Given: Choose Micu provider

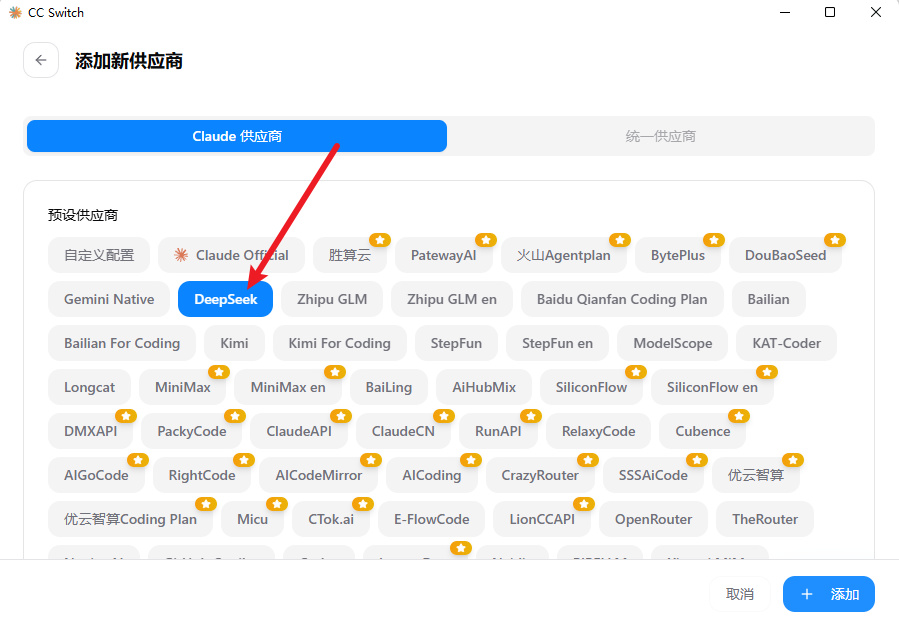Looking at the screenshot, I should (252, 520).
